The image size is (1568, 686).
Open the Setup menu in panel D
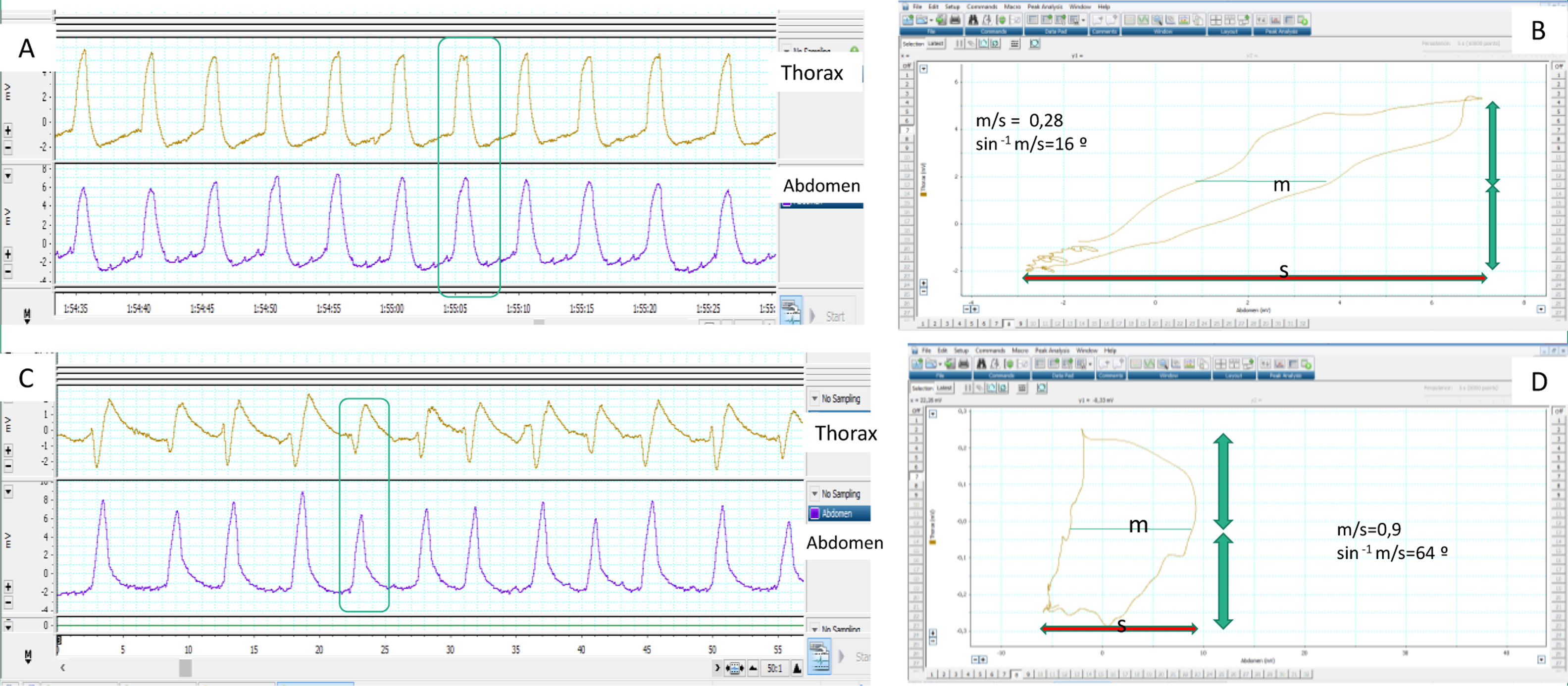click(x=961, y=350)
